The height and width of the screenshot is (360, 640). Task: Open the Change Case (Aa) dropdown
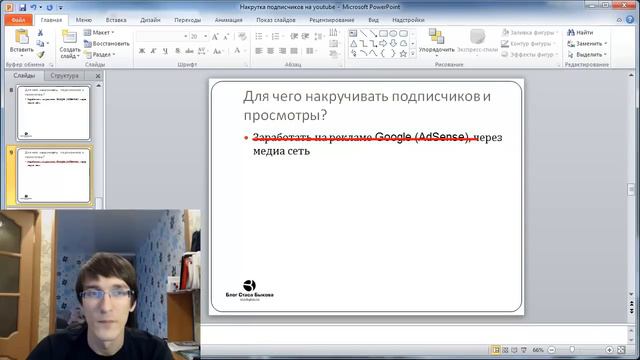(218, 51)
